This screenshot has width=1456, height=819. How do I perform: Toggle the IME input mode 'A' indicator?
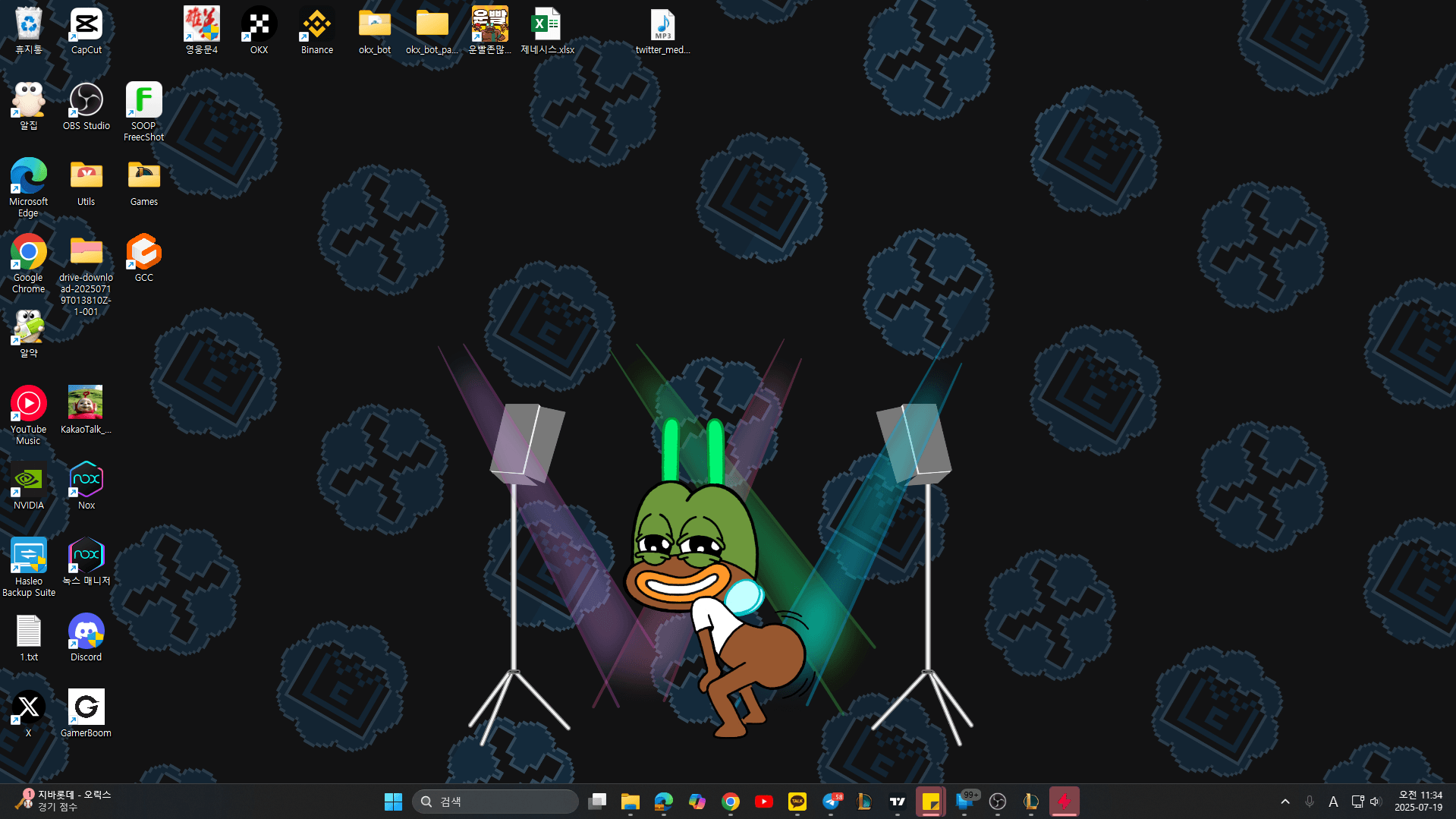coord(1333,802)
